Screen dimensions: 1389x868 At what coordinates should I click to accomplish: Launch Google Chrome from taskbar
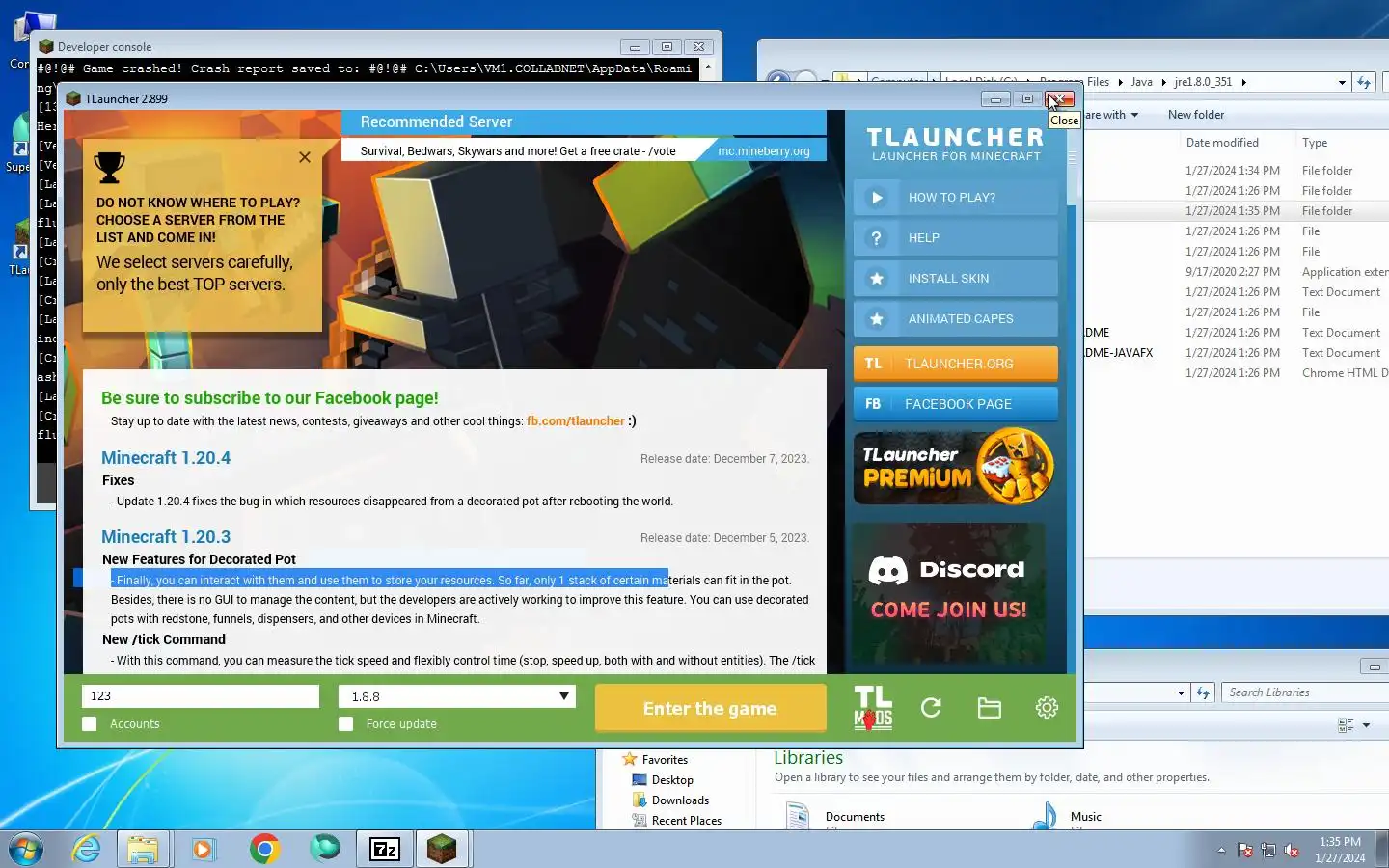click(x=264, y=849)
